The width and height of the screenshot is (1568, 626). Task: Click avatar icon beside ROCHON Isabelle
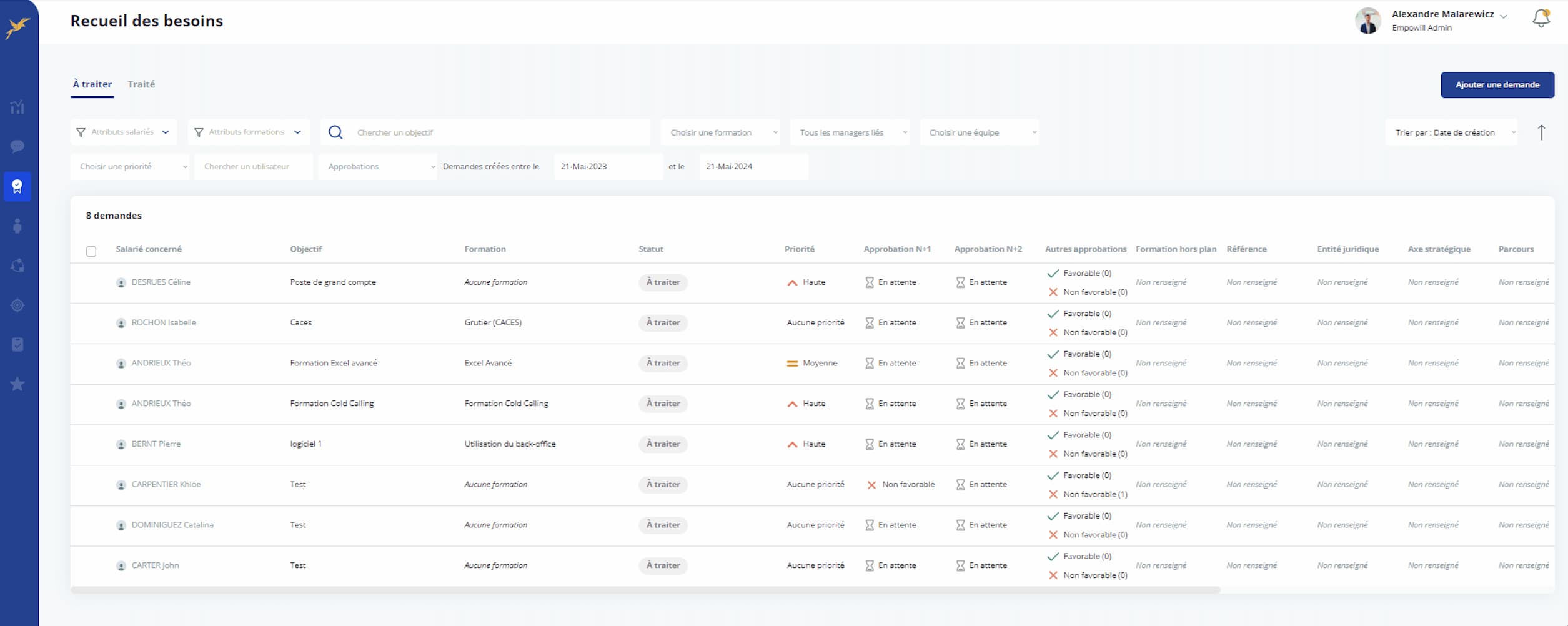pos(121,324)
